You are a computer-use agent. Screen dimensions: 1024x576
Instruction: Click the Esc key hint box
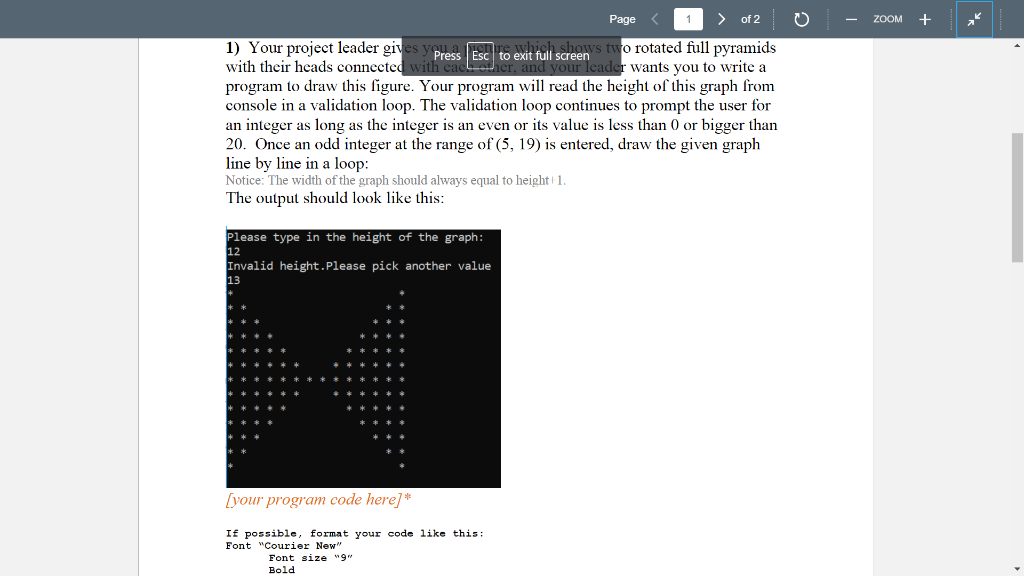(478, 56)
